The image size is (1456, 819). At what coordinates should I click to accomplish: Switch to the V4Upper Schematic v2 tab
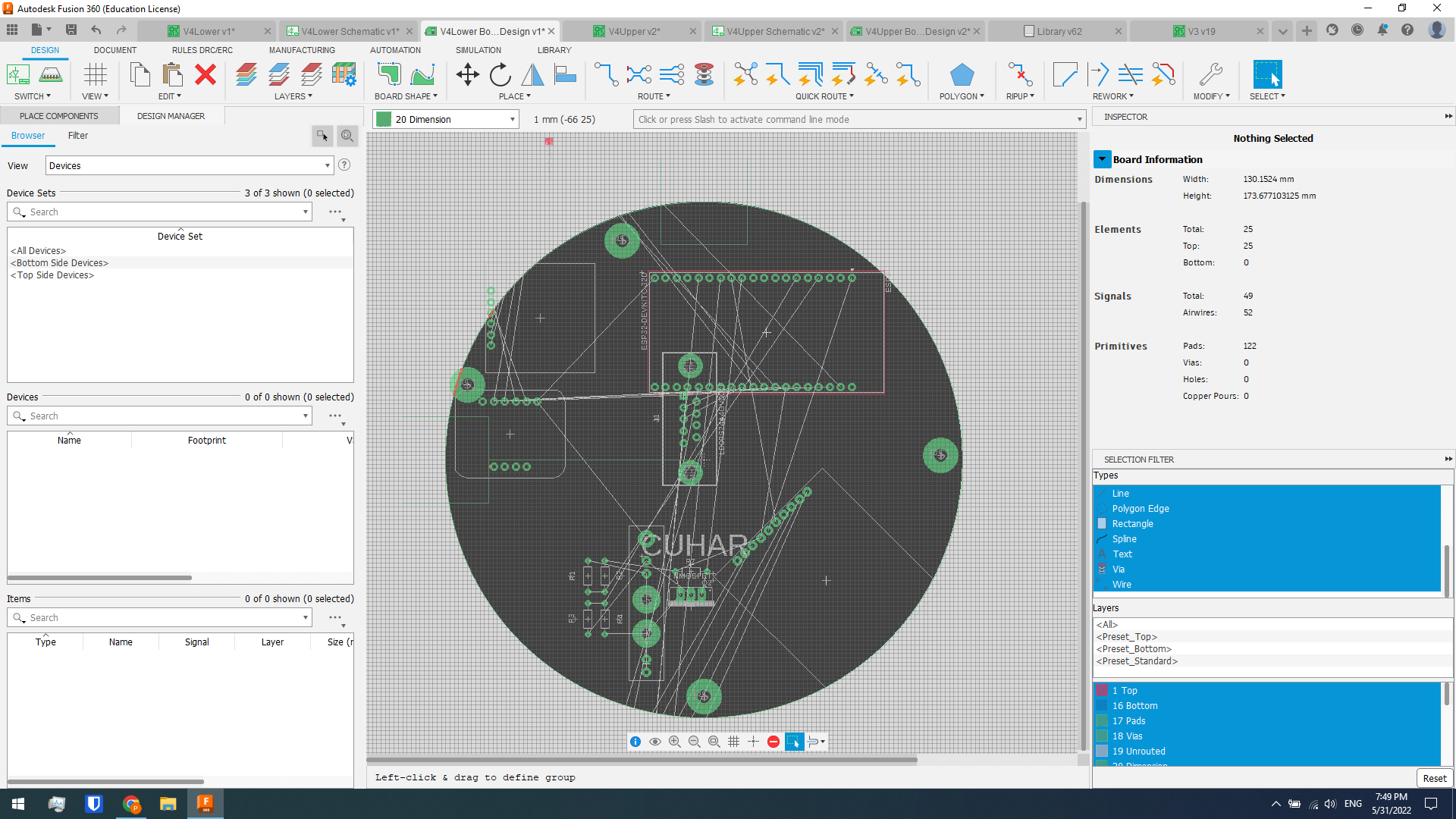[x=773, y=31]
